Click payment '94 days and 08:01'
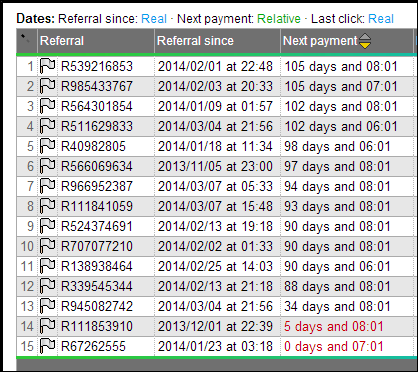This screenshot has height=372, width=418. (337, 186)
